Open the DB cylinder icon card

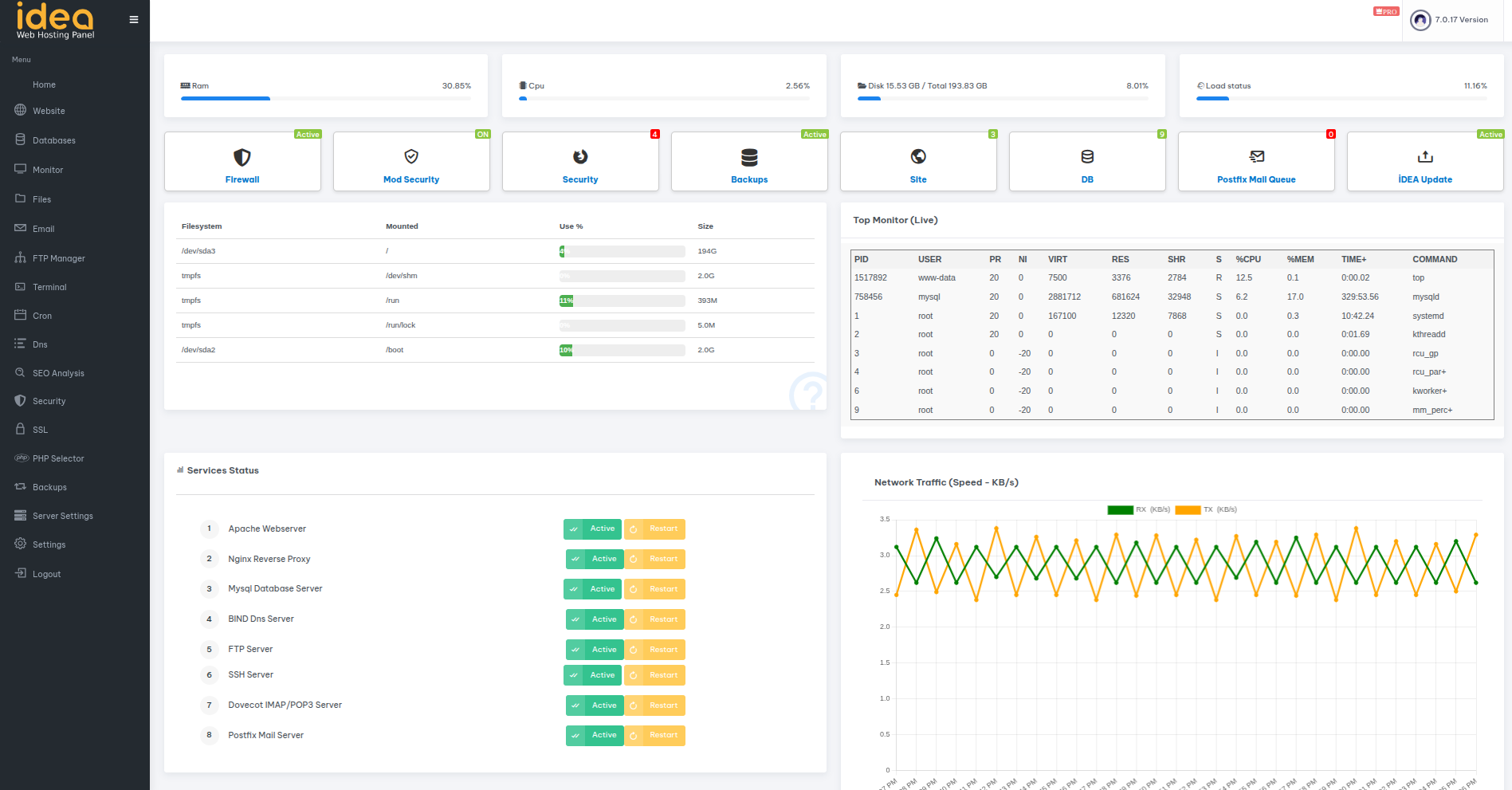click(1087, 157)
